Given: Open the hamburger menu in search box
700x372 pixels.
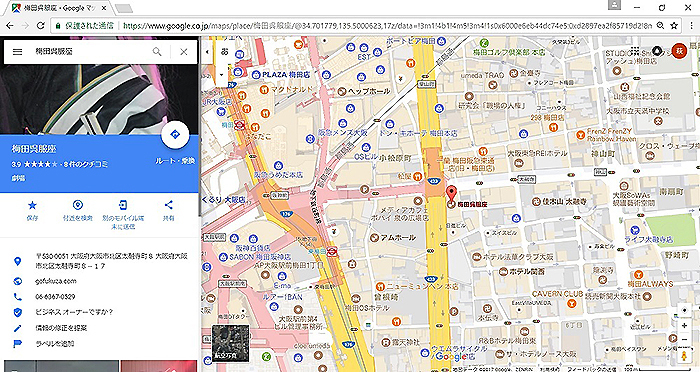Looking at the screenshot, I should pyautogui.click(x=17, y=52).
